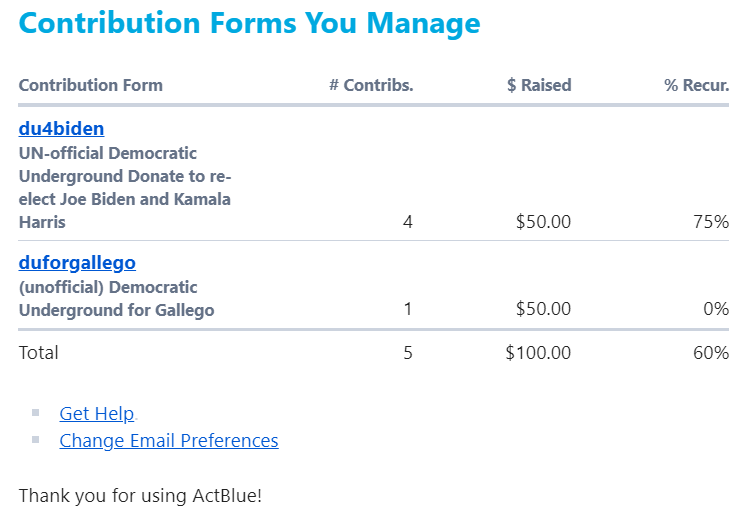Screen dimensions: 745x514
Task: Click the Get Help link
Action: 96,414
